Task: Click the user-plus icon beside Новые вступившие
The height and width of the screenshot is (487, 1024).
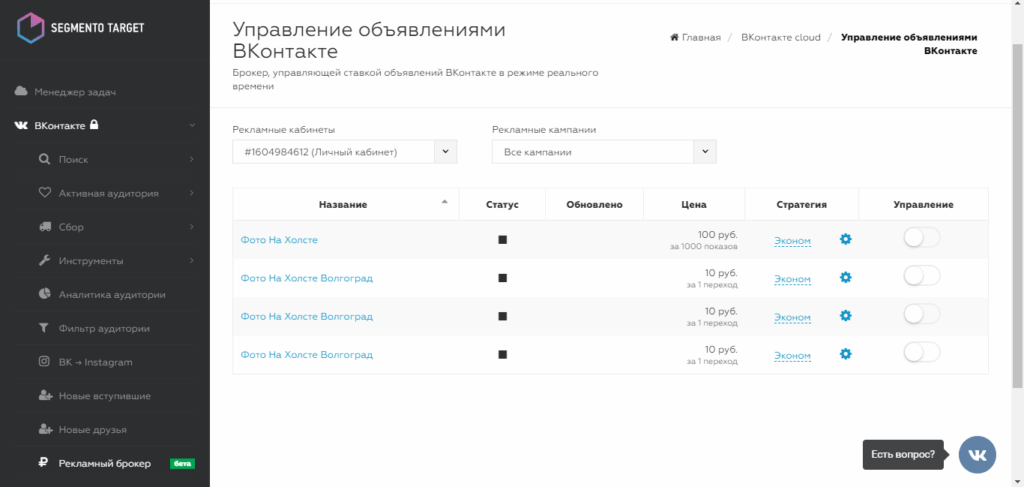Action: [x=45, y=396]
